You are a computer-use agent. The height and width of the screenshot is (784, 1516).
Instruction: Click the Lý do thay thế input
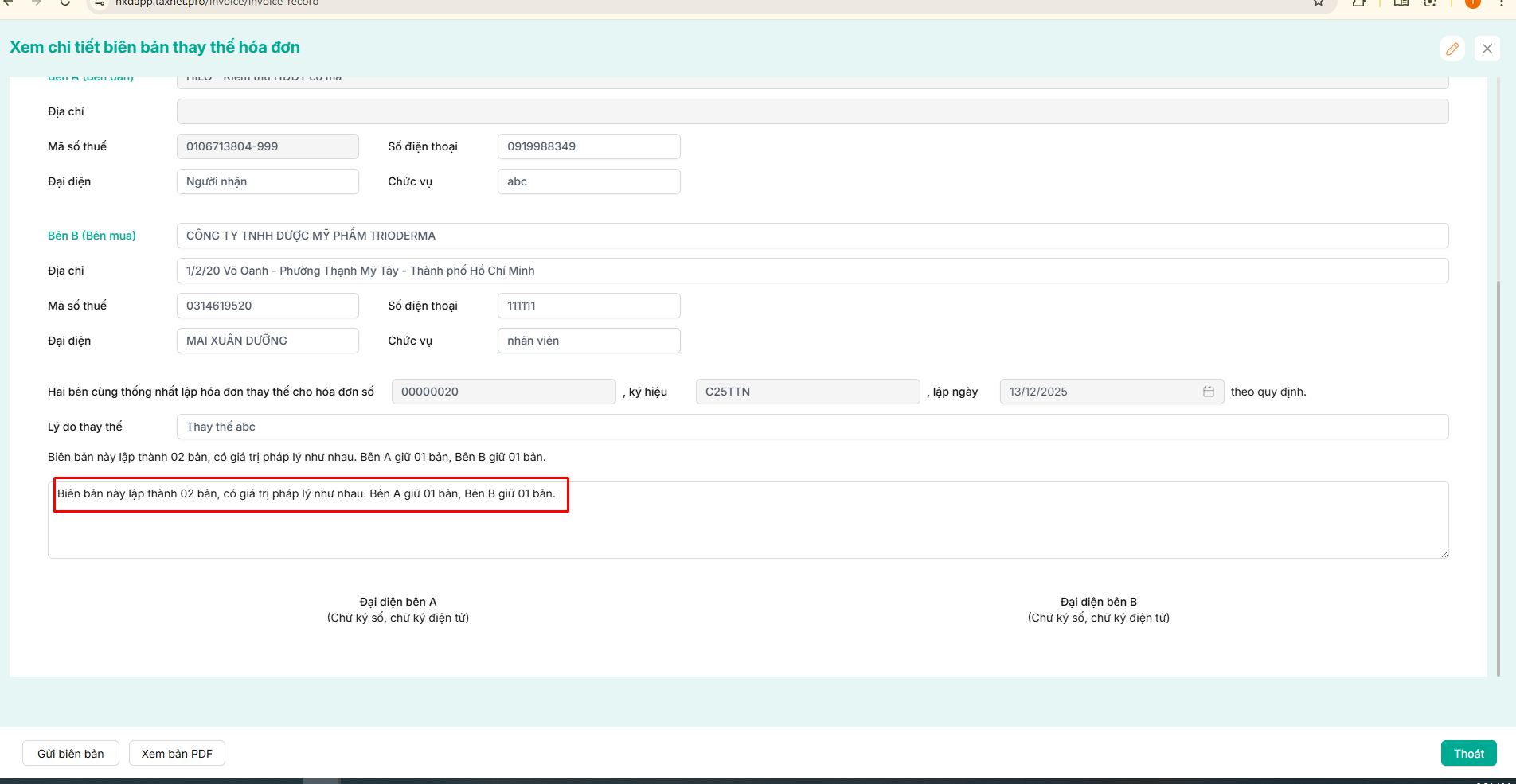point(812,427)
